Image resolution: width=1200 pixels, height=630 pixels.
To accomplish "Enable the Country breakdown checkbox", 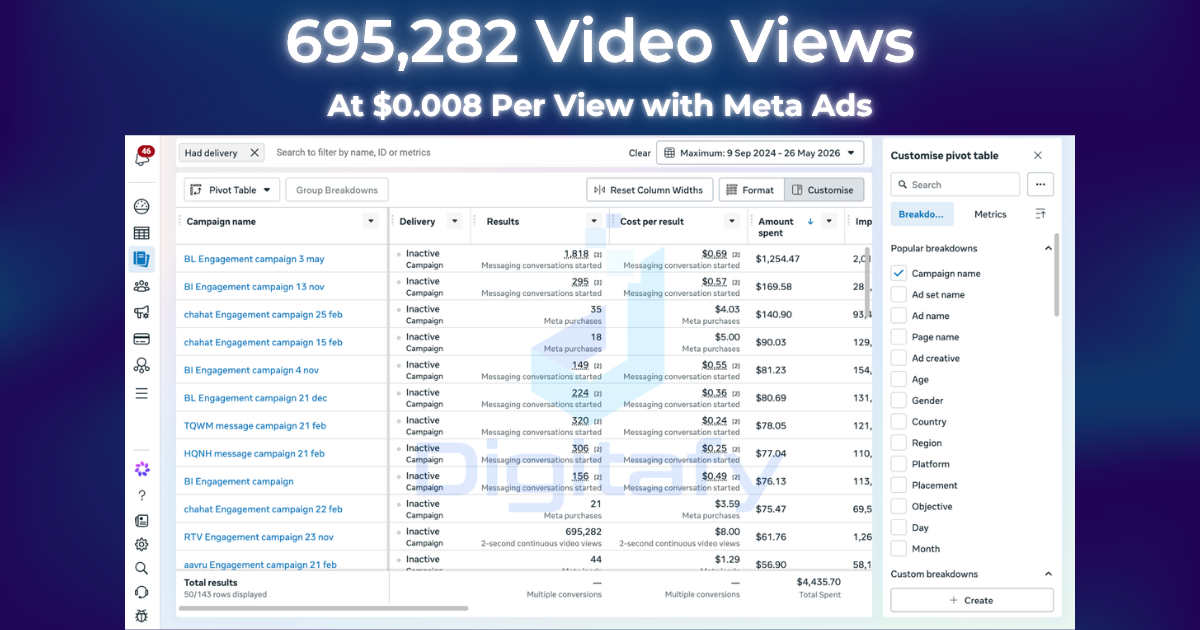I will tap(898, 422).
